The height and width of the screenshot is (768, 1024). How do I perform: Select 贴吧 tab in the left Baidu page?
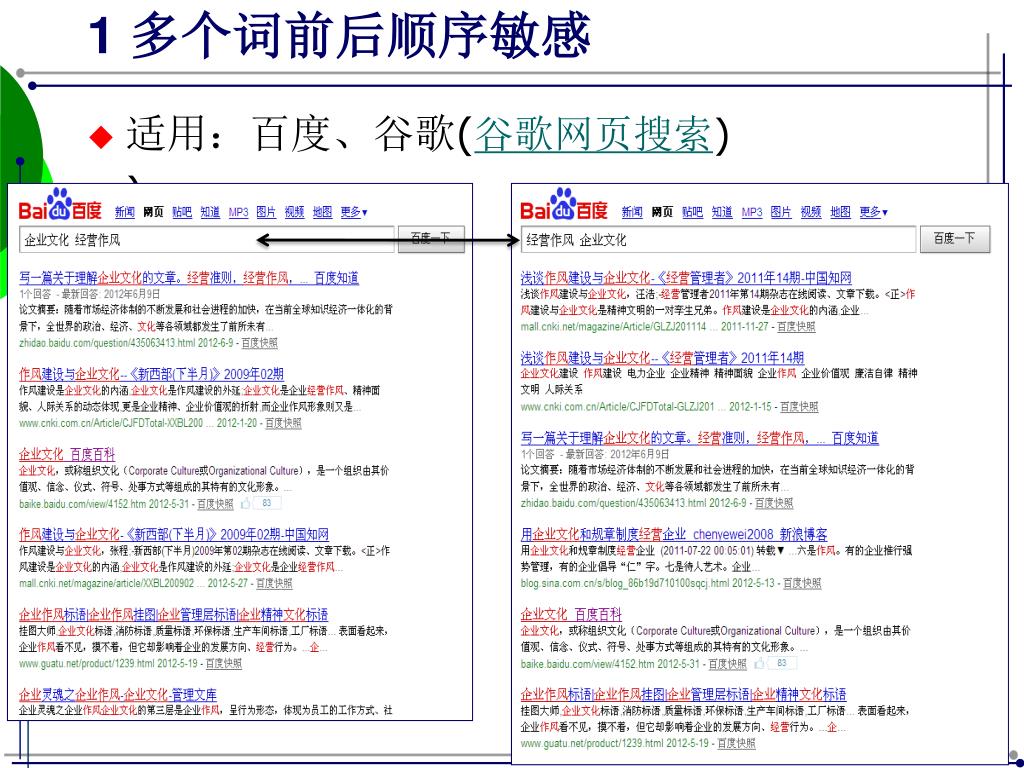[x=182, y=212]
